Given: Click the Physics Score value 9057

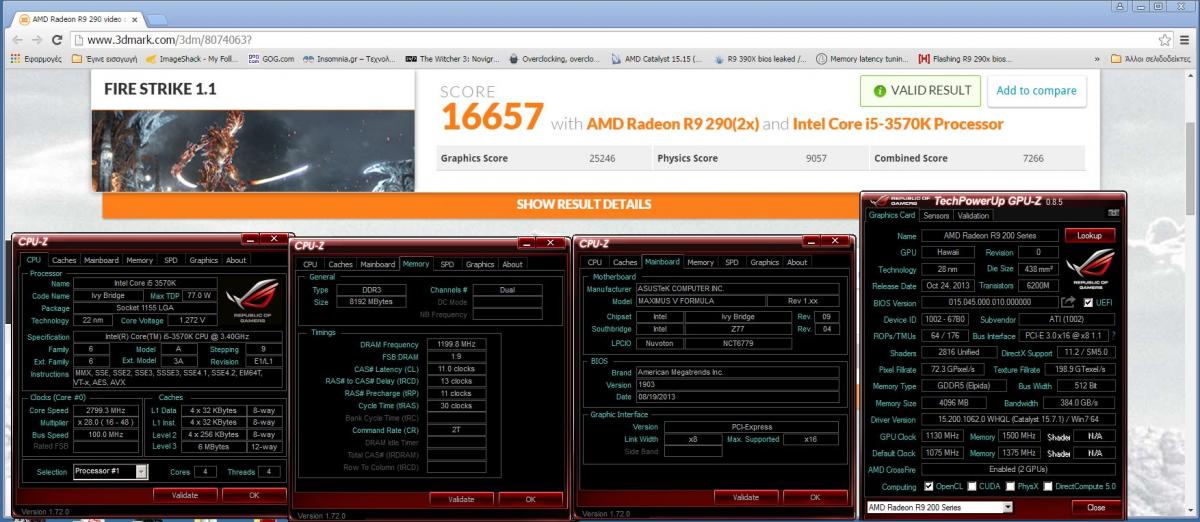Looking at the screenshot, I should (x=816, y=158).
